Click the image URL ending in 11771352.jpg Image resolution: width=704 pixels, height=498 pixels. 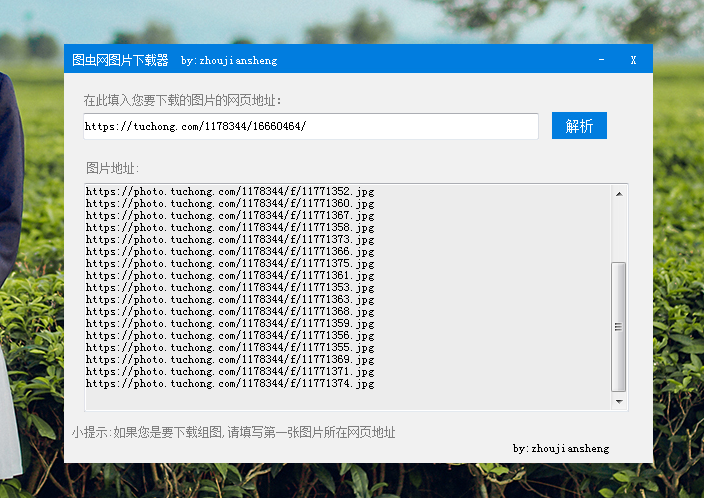click(230, 192)
